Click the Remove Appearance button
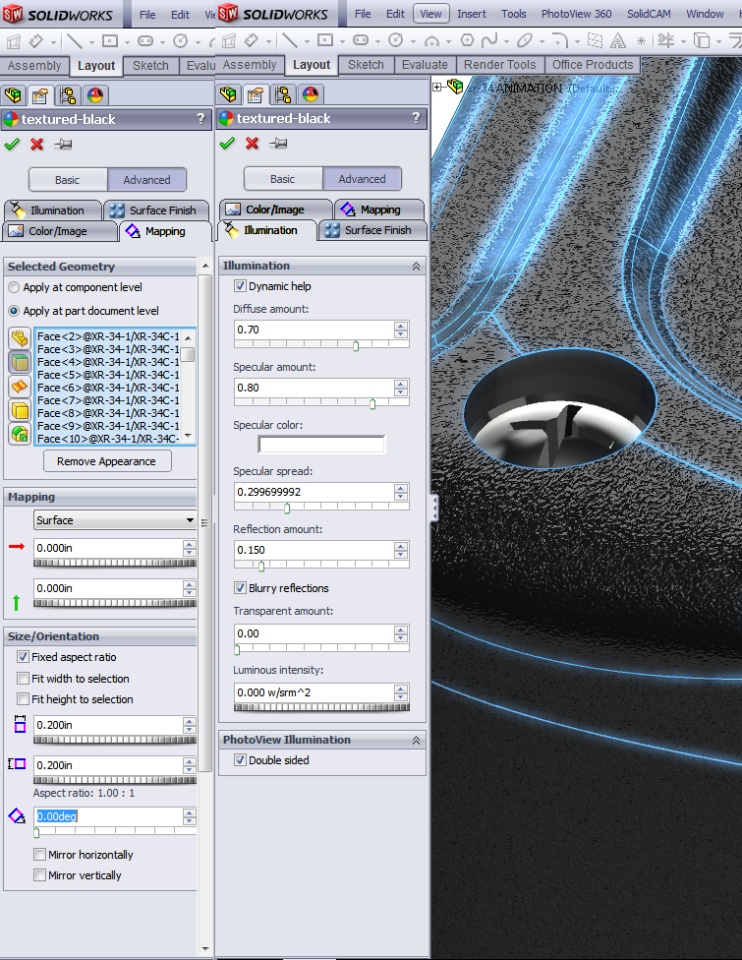Image resolution: width=742 pixels, height=960 pixels. point(107,461)
